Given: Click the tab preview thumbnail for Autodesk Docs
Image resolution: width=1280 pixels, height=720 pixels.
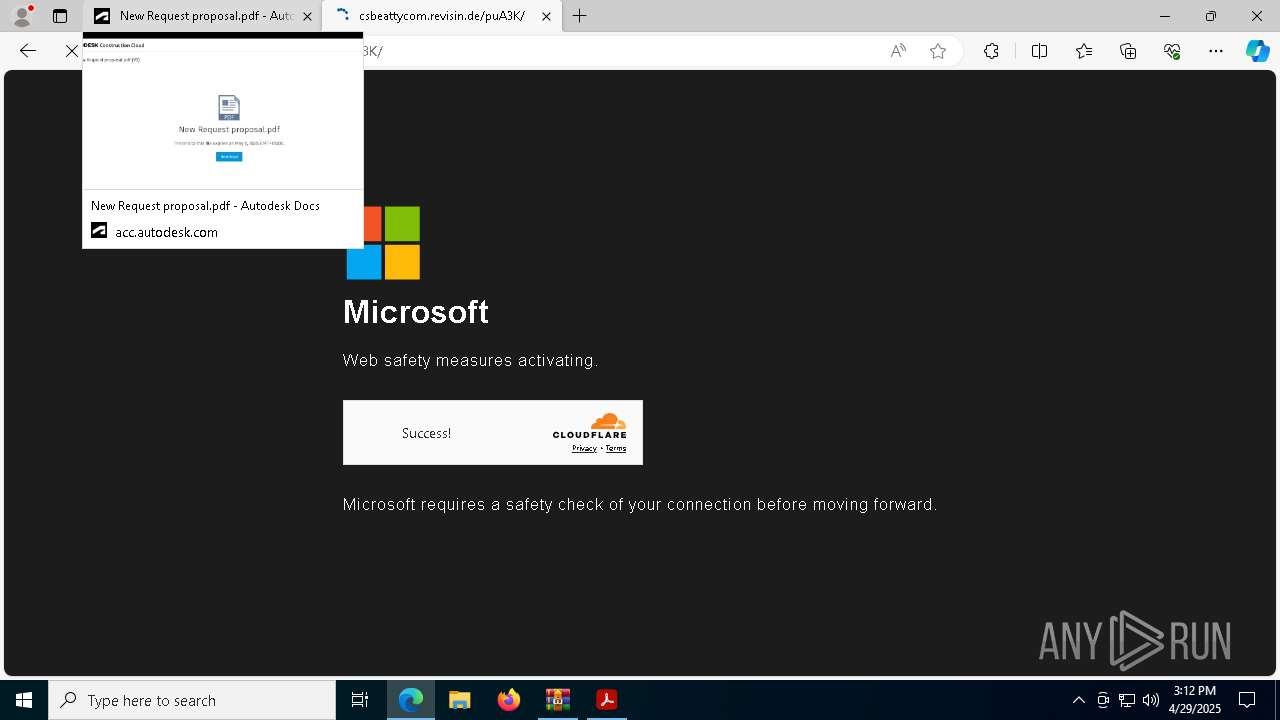Looking at the screenshot, I should (x=223, y=113).
